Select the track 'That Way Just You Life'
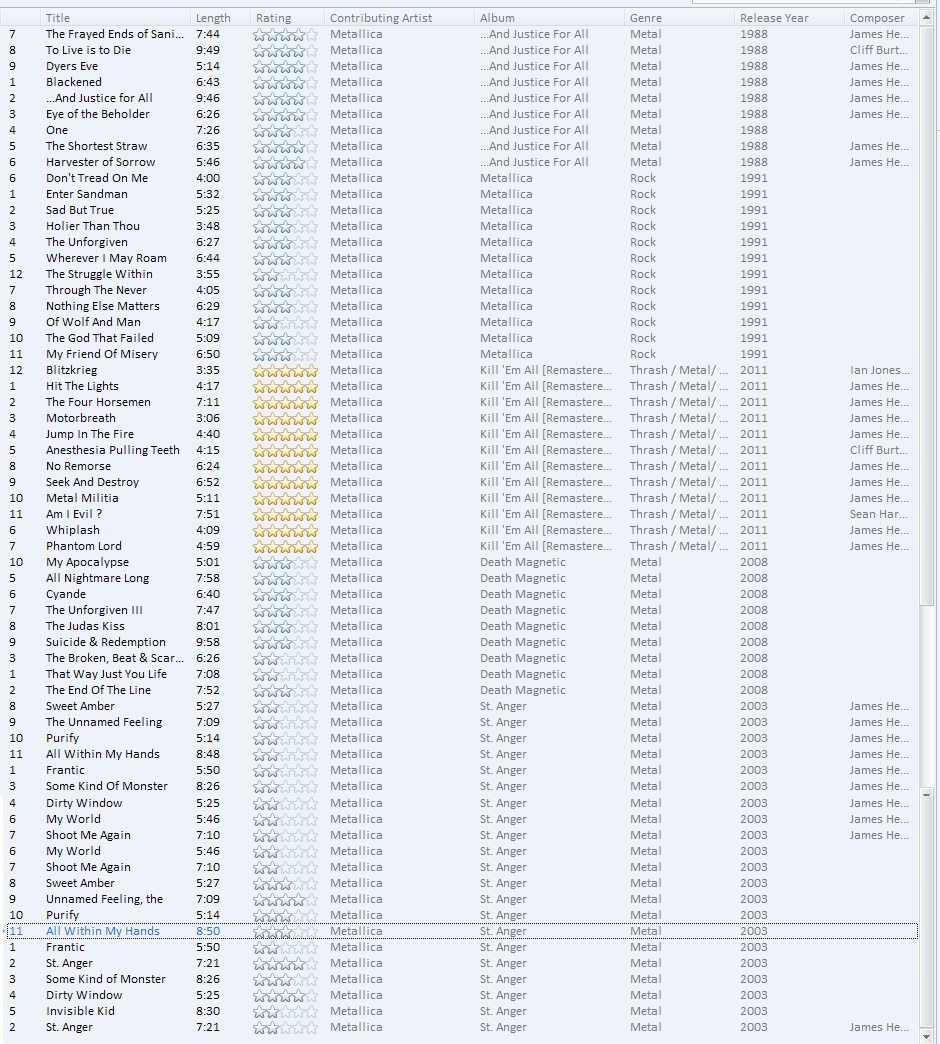 [107, 674]
